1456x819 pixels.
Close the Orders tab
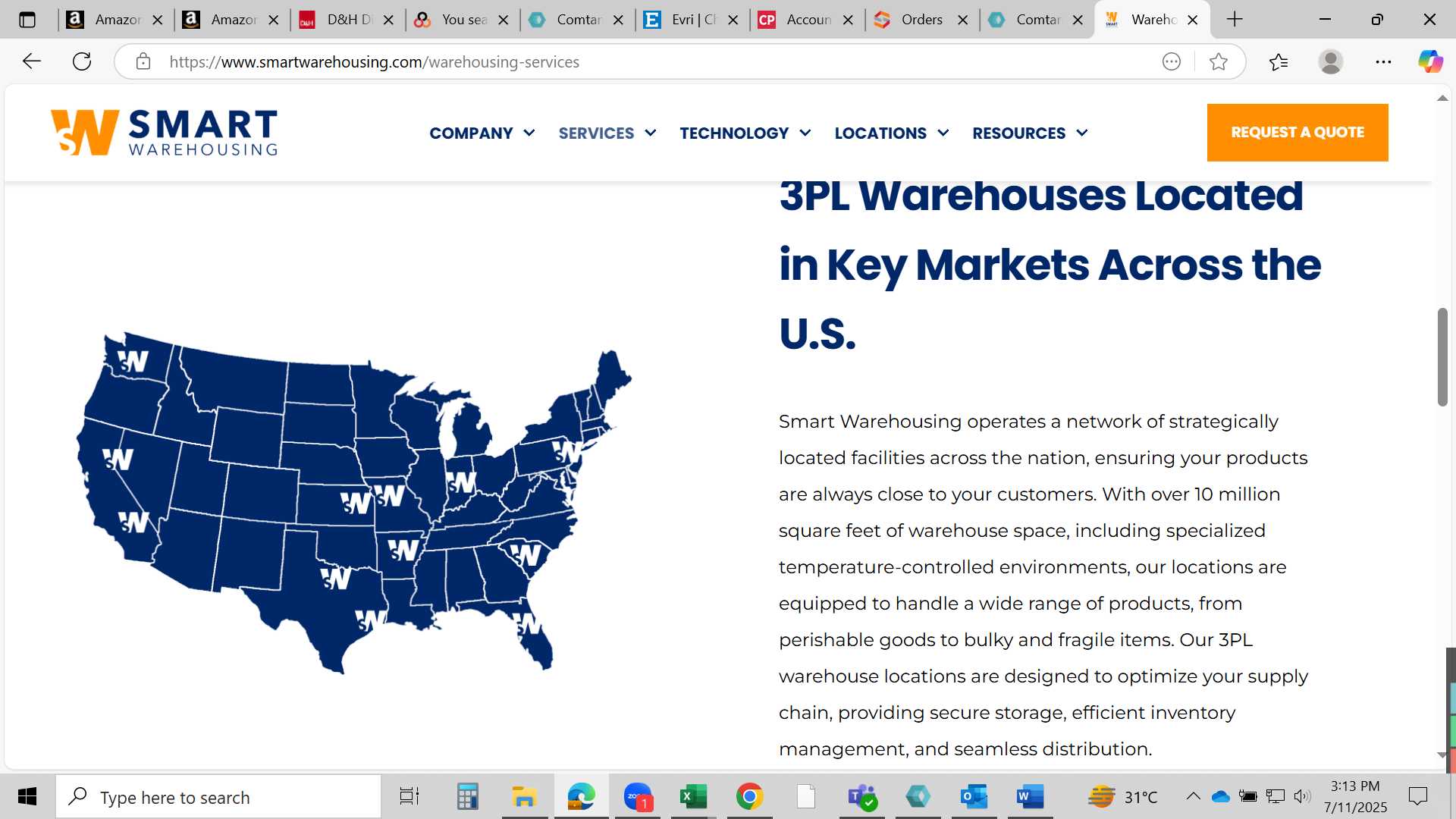(963, 20)
